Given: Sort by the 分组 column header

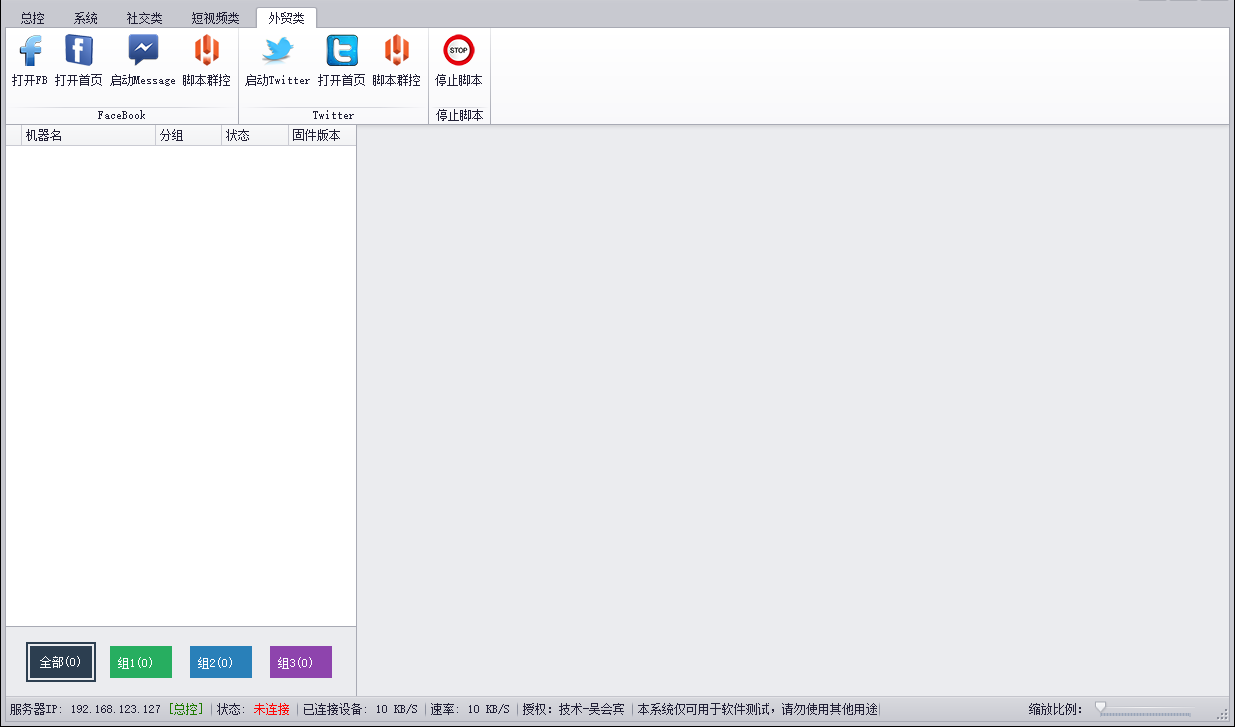Looking at the screenshot, I should tap(188, 136).
